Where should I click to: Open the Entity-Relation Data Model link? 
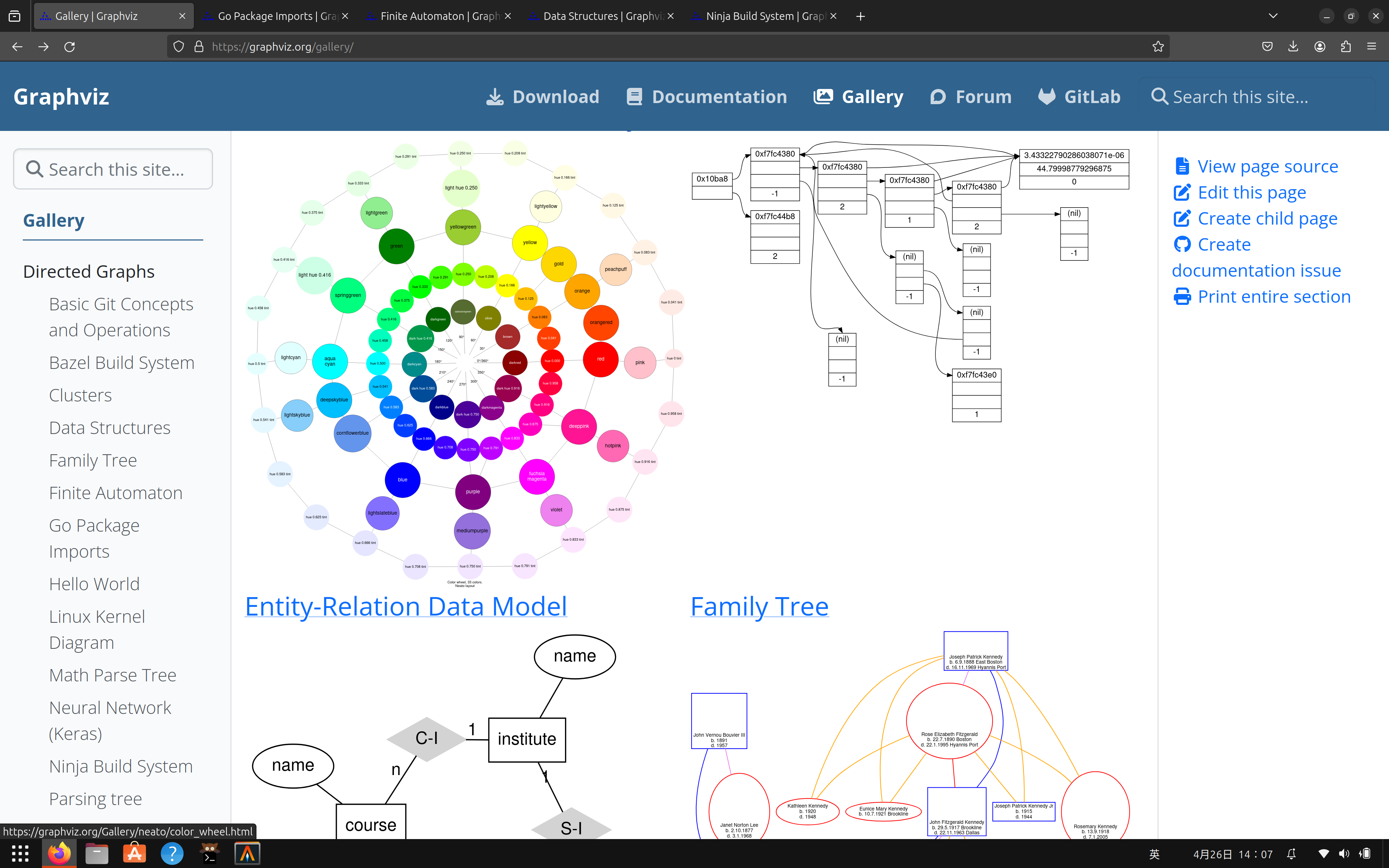(x=405, y=606)
